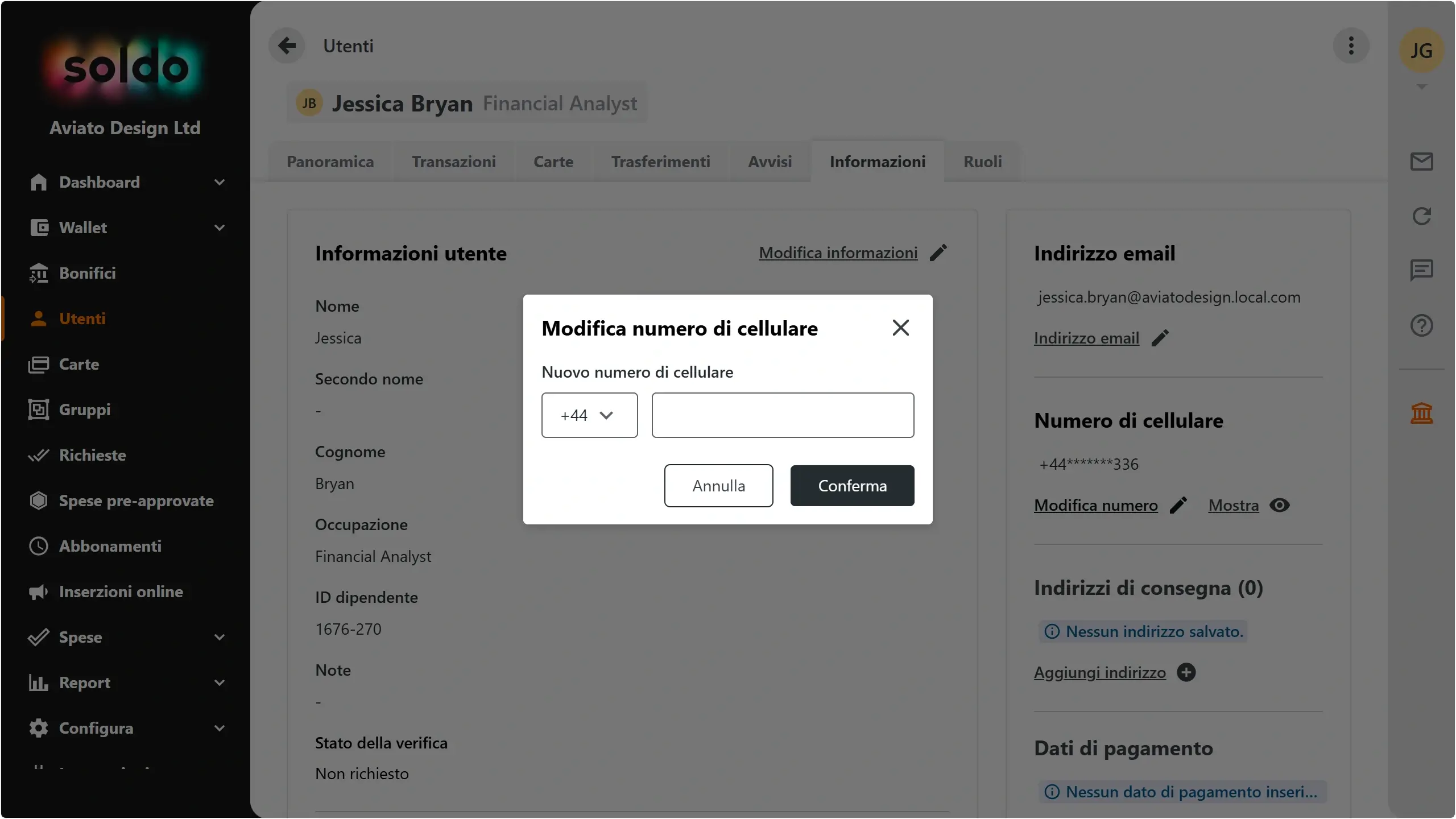The image size is (1456, 819).
Task: Show the hidden phone number with eye icon
Action: (1279, 505)
